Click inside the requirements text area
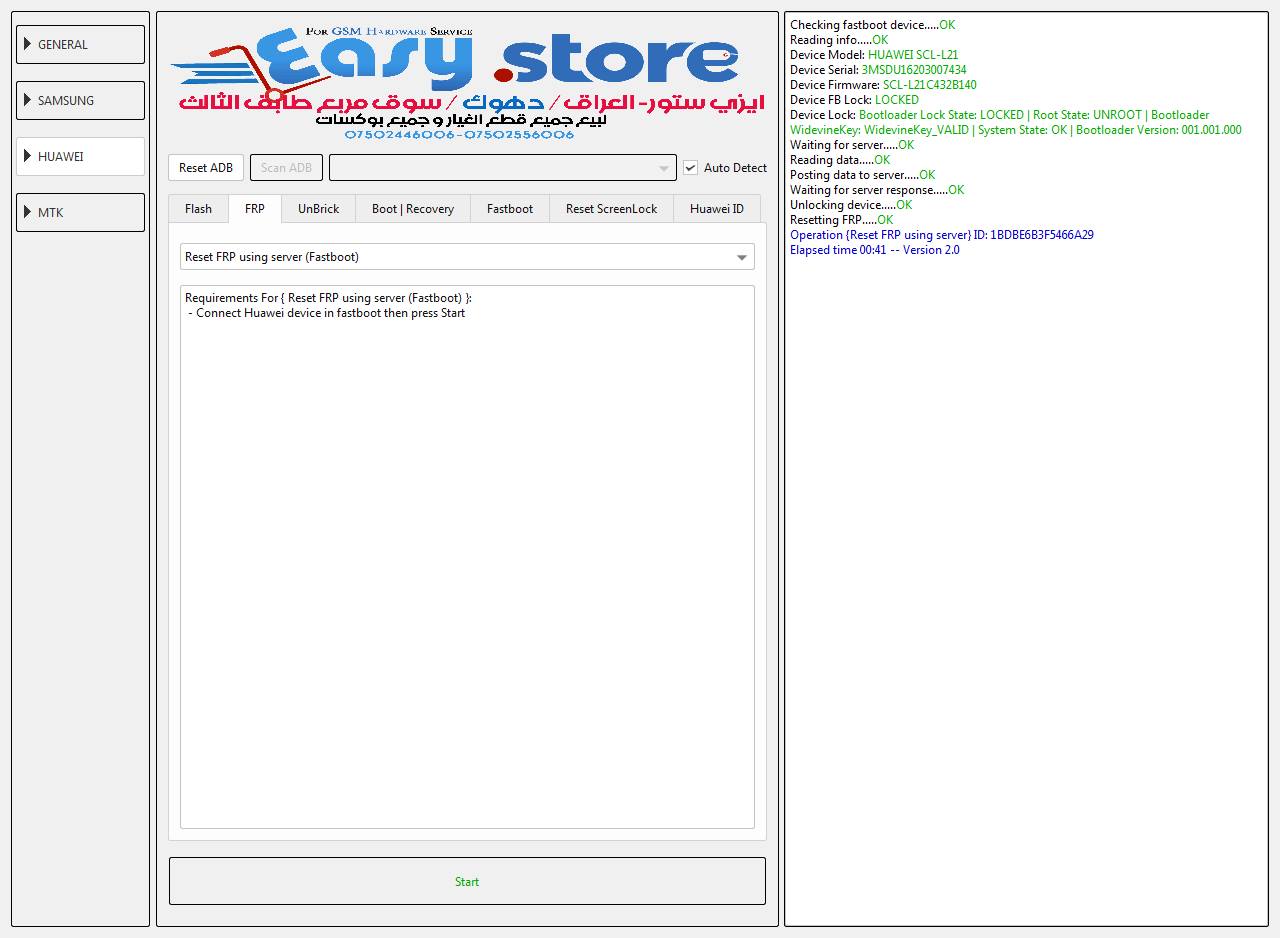The width and height of the screenshot is (1280, 938). pos(467,557)
